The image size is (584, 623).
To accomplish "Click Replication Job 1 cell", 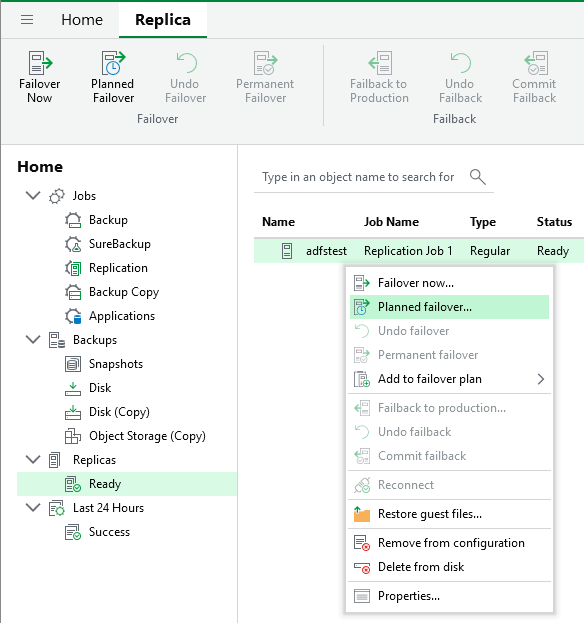I will [408, 251].
